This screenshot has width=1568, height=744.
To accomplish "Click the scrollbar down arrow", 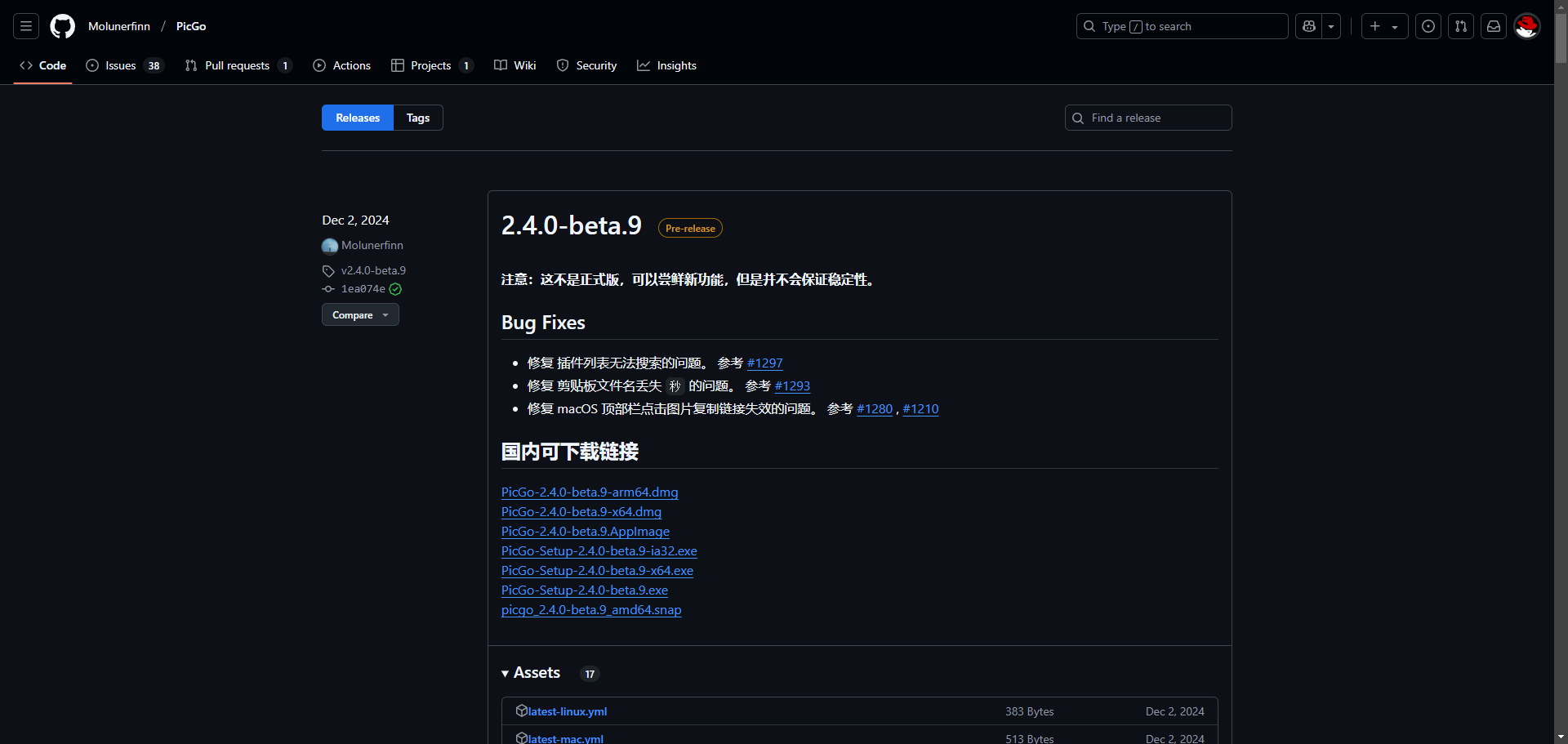I will (x=1561, y=737).
